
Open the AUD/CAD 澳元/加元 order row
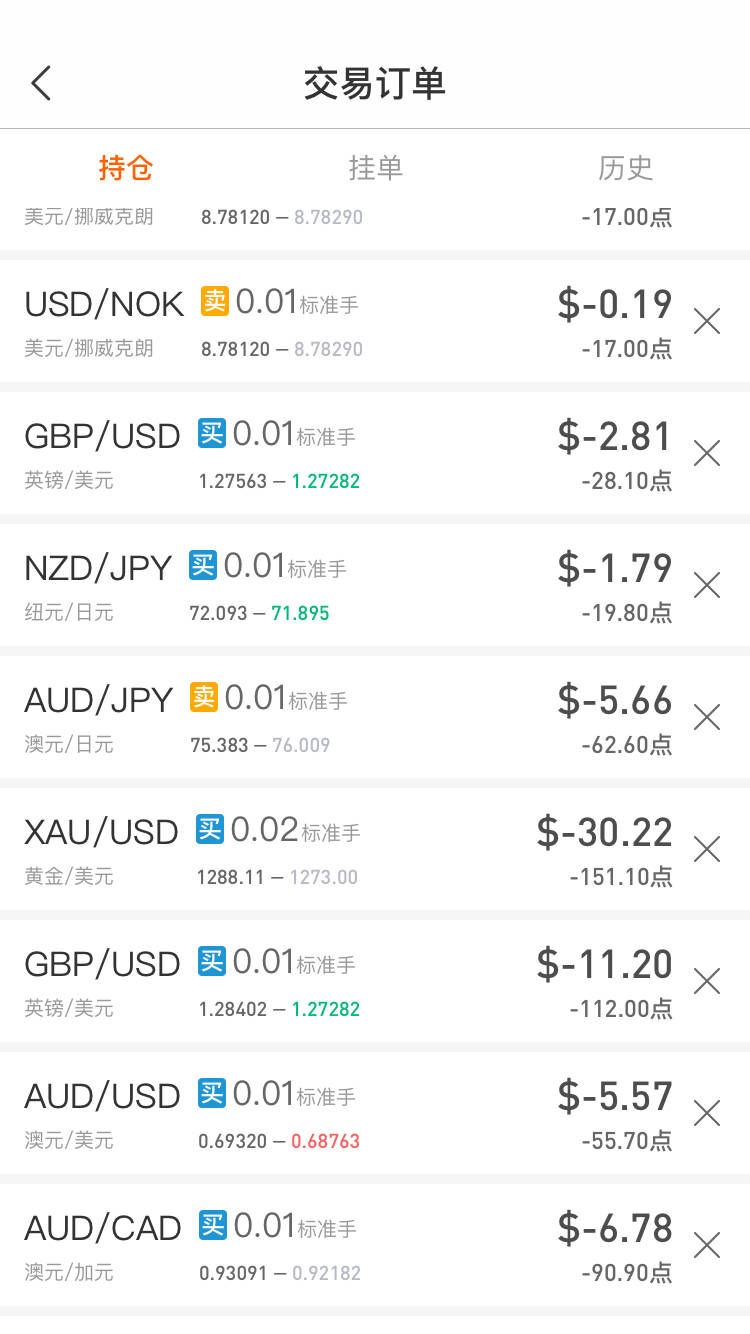click(375, 1245)
